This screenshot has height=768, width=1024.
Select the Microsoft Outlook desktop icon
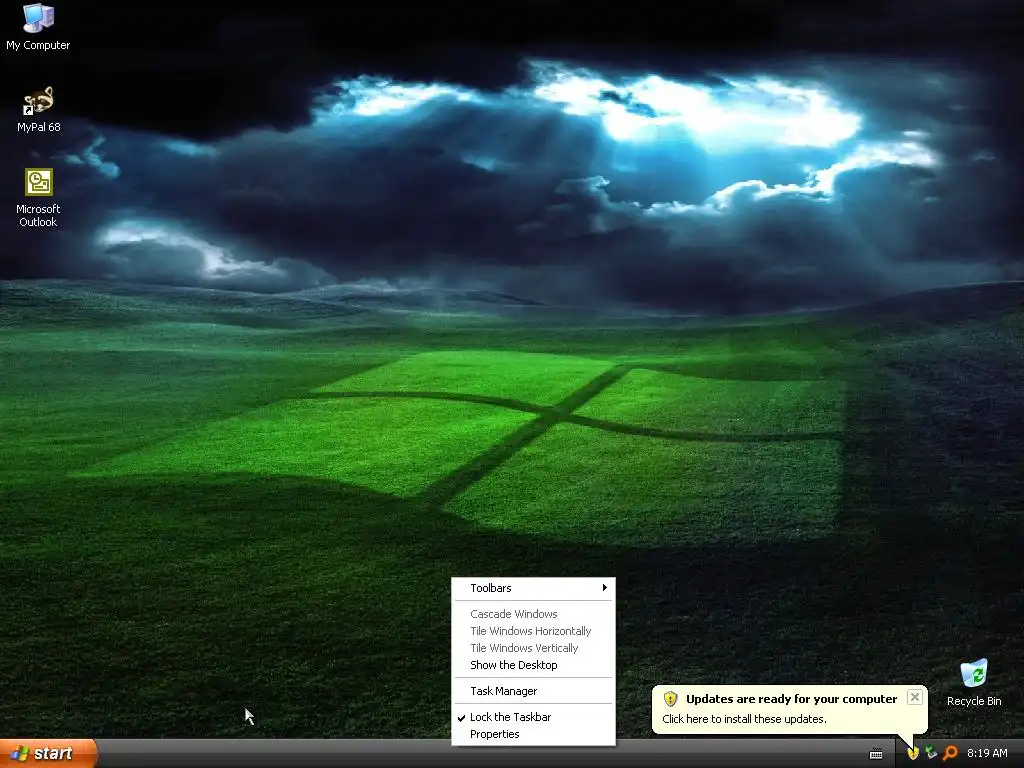(x=38, y=198)
